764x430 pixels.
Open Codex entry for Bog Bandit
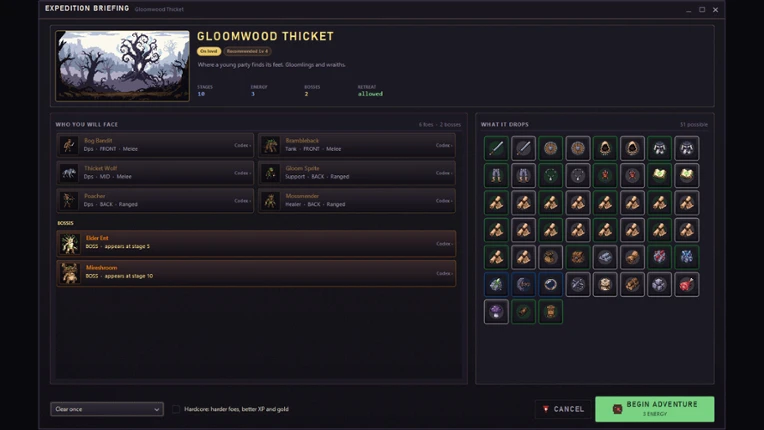coord(242,145)
